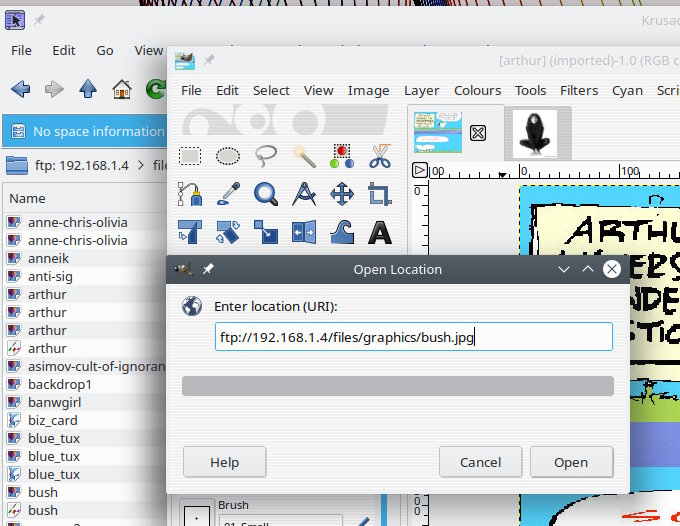Choose the Shear tool

point(190,232)
